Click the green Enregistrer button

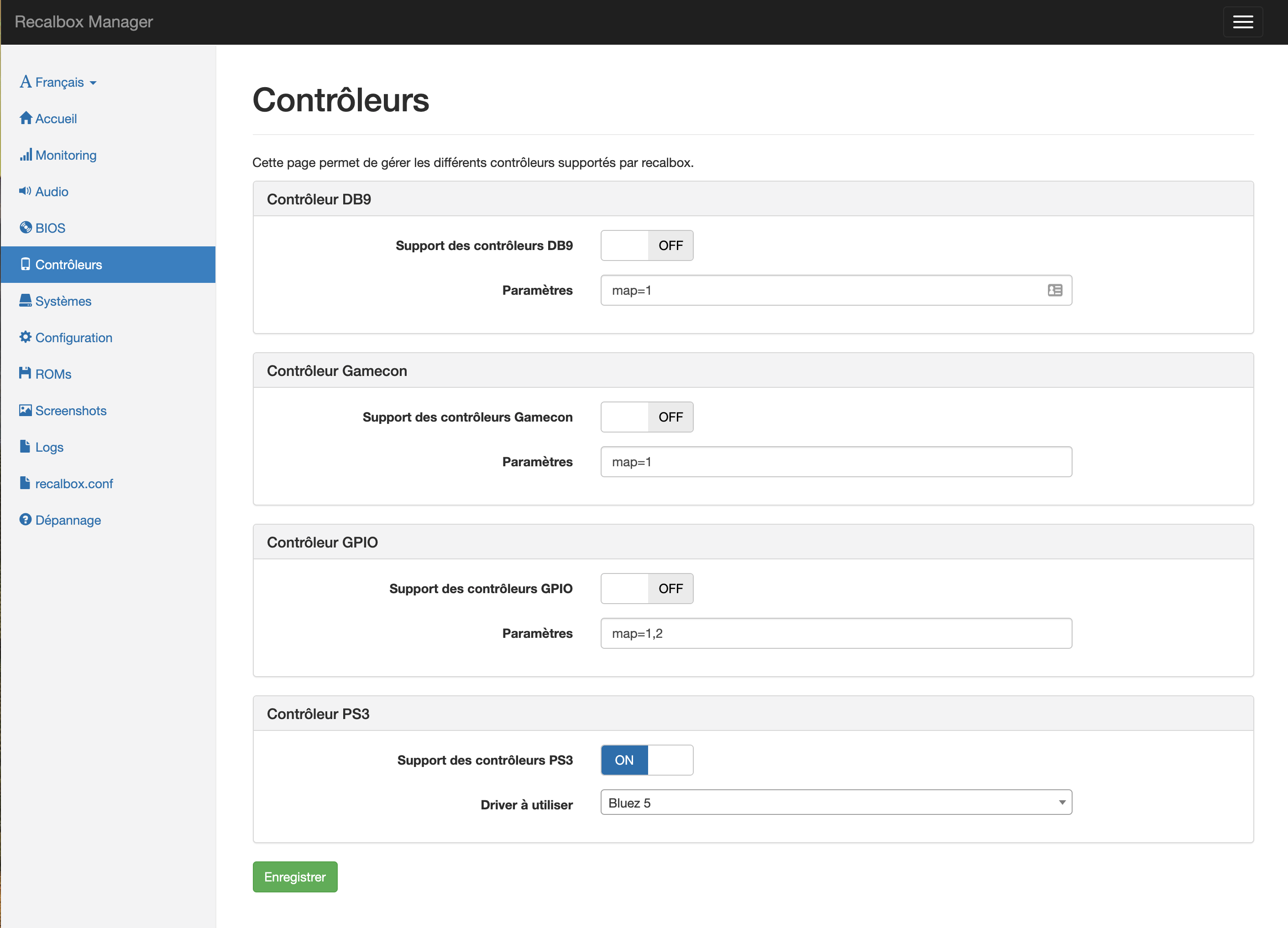(295, 877)
